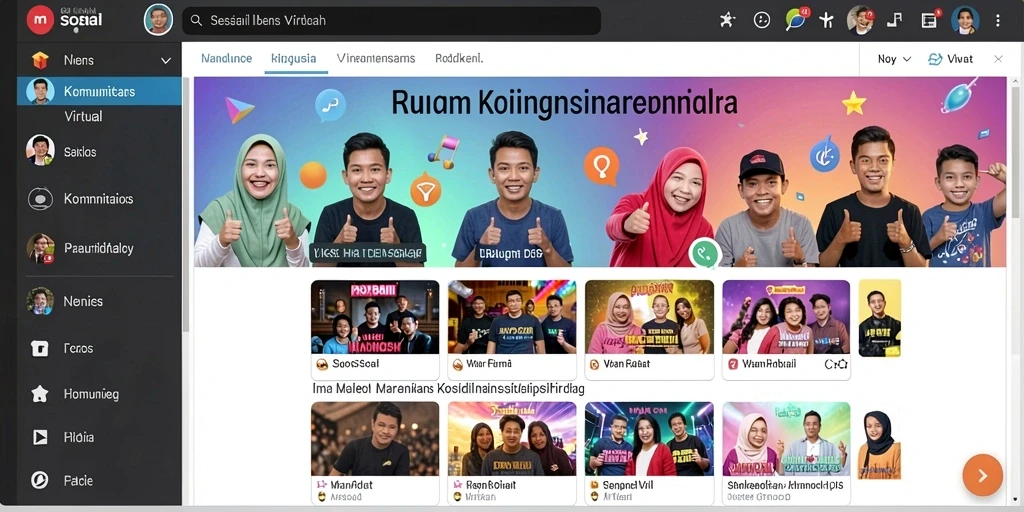This screenshot has height=512, width=1024.
Task: Click the caption badge under the green-hijab woman
Action: click(368, 253)
